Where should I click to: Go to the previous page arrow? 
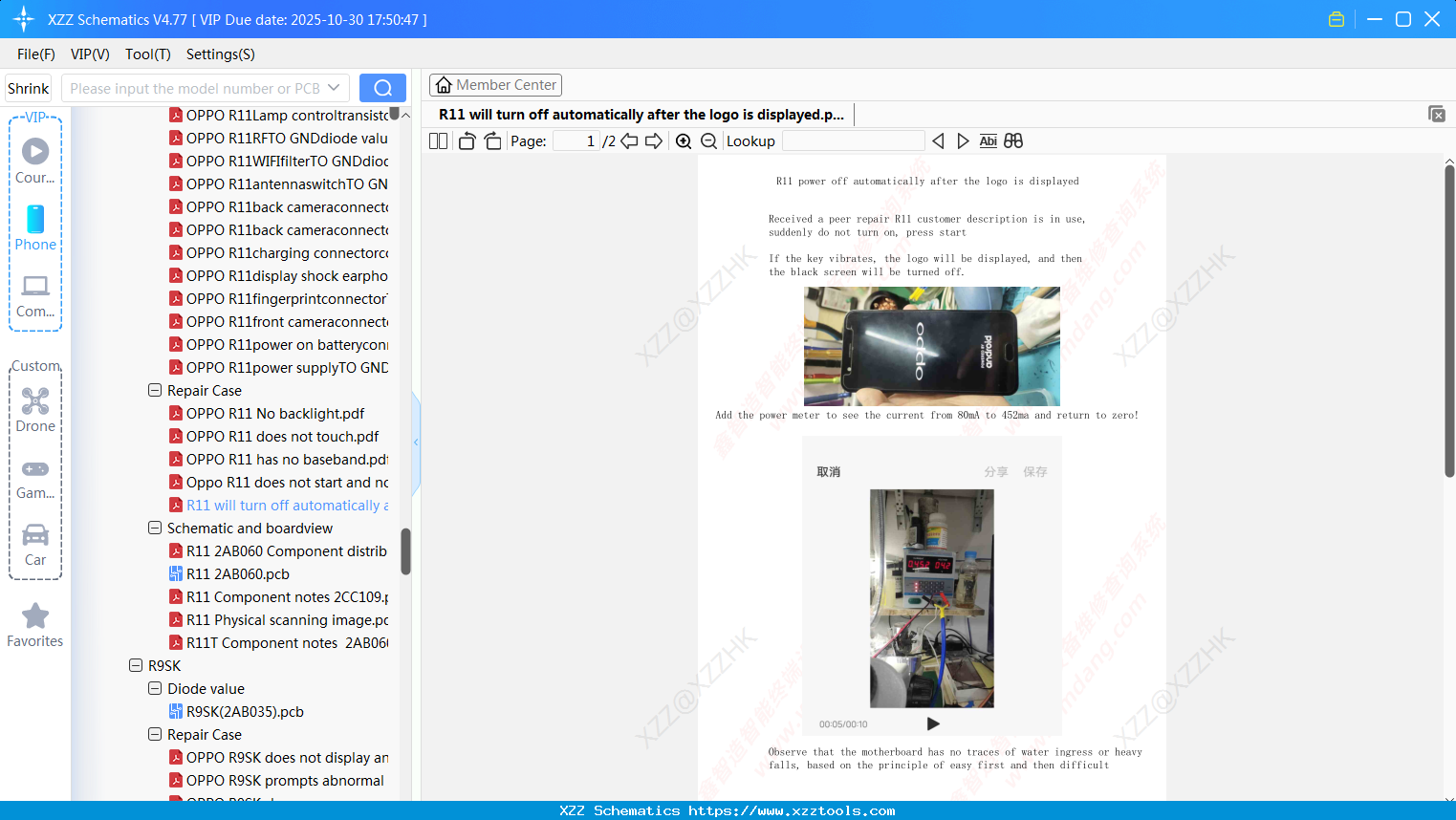(629, 141)
